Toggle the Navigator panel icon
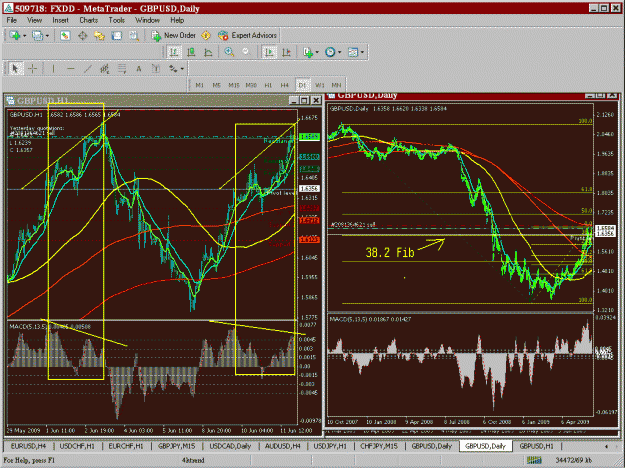The width and height of the screenshot is (625, 468). [99, 35]
